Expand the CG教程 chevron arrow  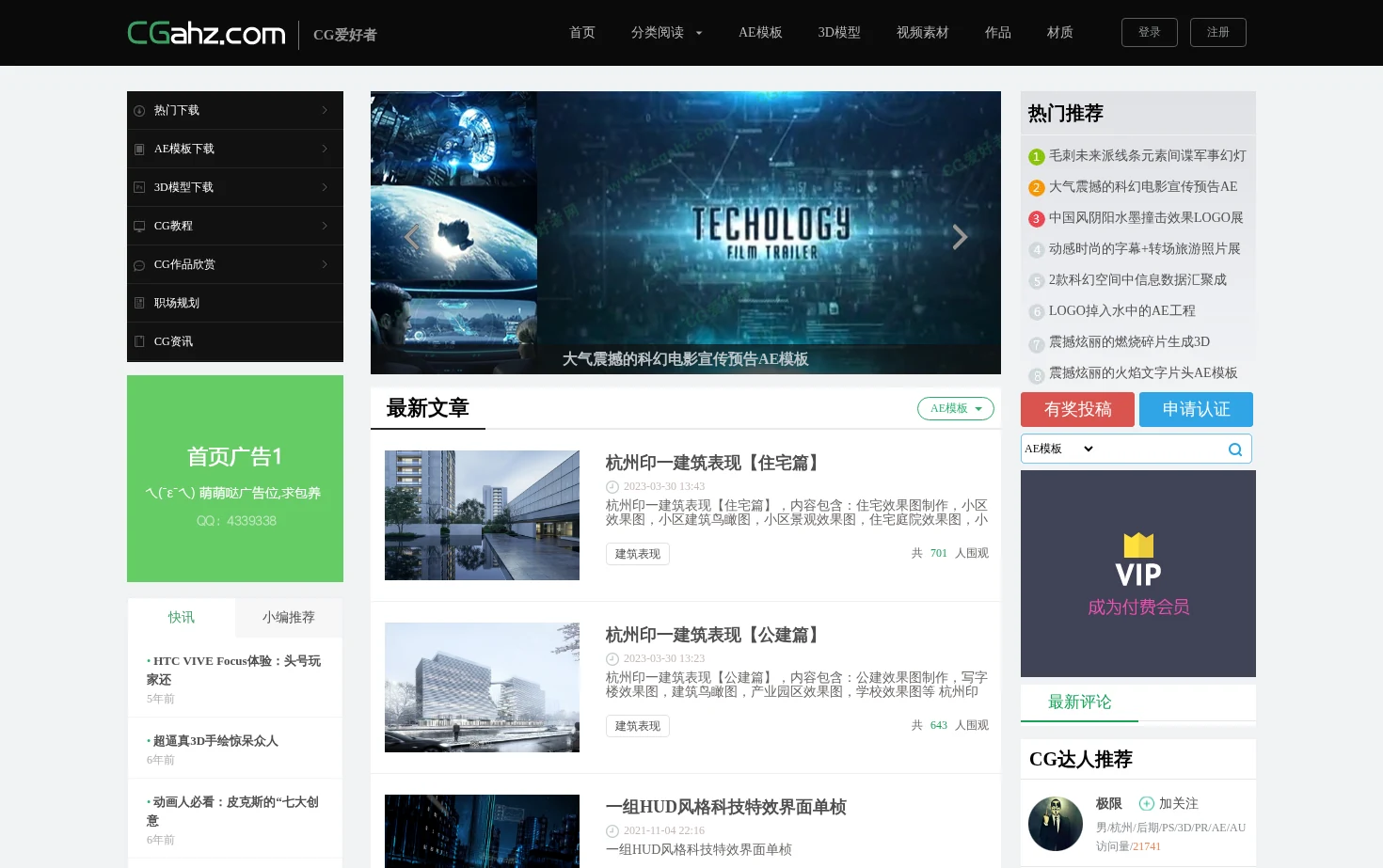click(325, 227)
